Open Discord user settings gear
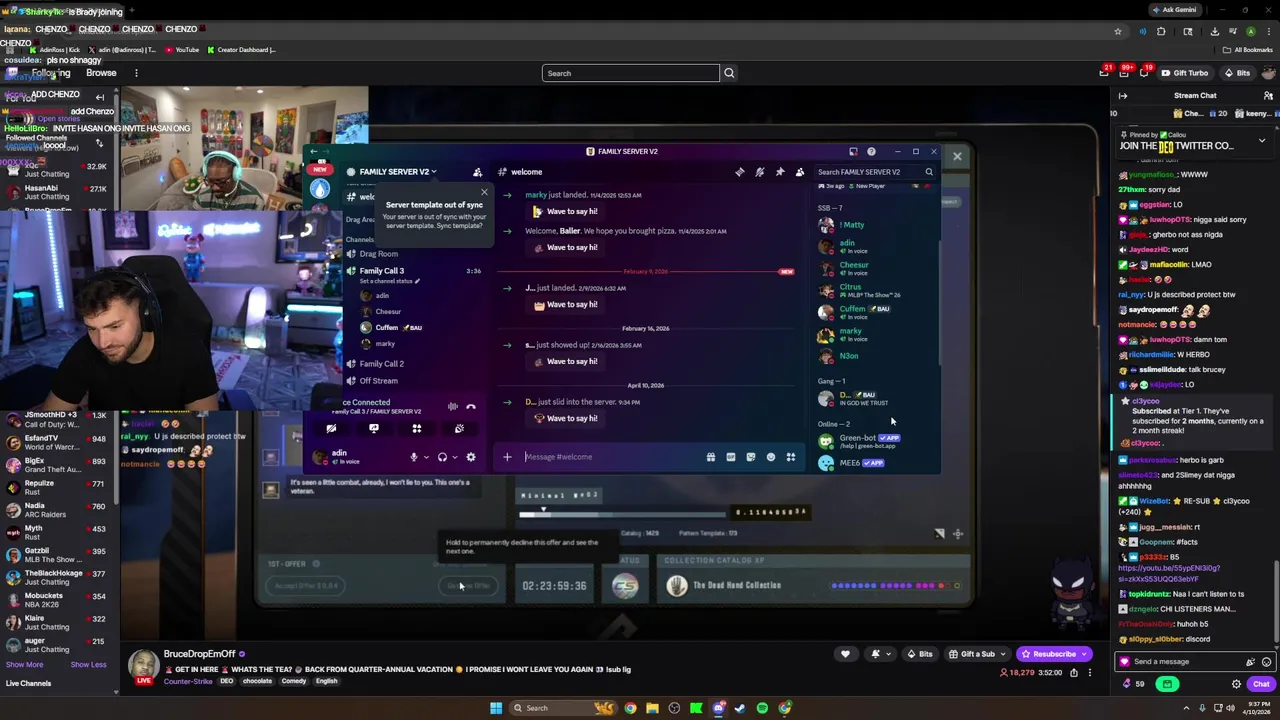Image resolution: width=1280 pixels, height=720 pixels. click(x=471, y=457)
